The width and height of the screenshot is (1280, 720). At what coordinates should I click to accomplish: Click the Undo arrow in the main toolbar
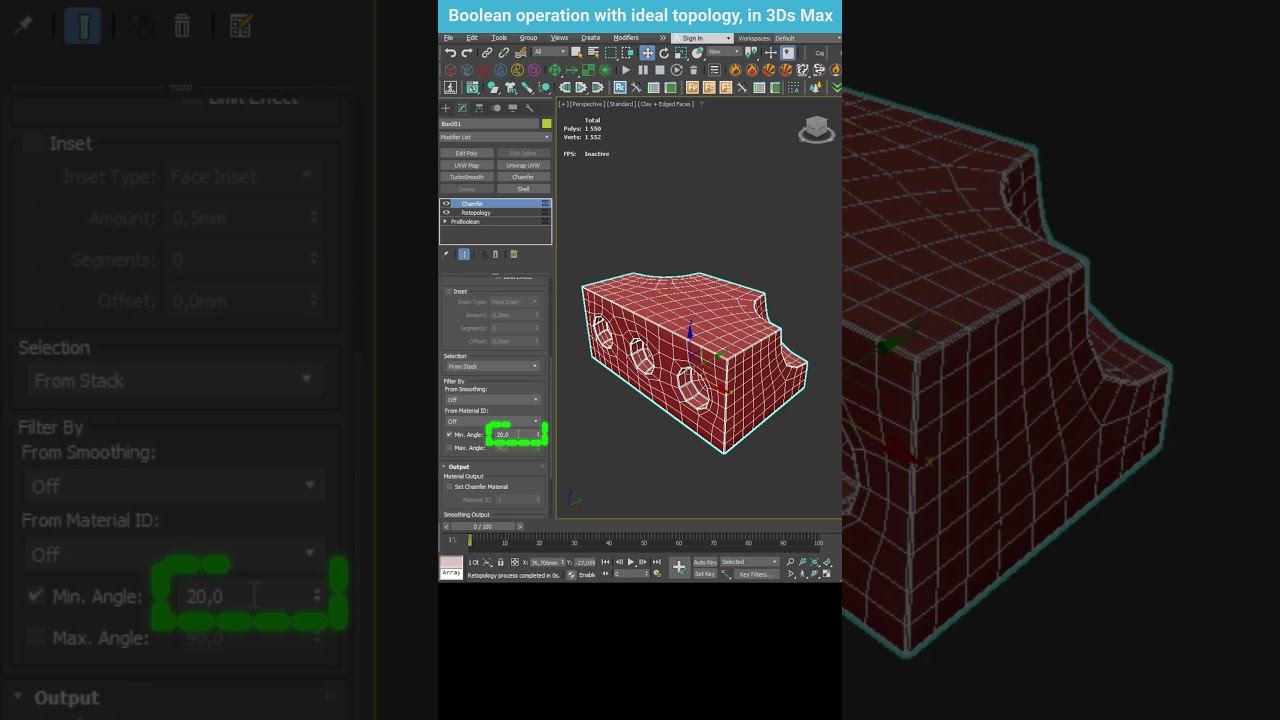pyautogui.click(x=450, y=53)
